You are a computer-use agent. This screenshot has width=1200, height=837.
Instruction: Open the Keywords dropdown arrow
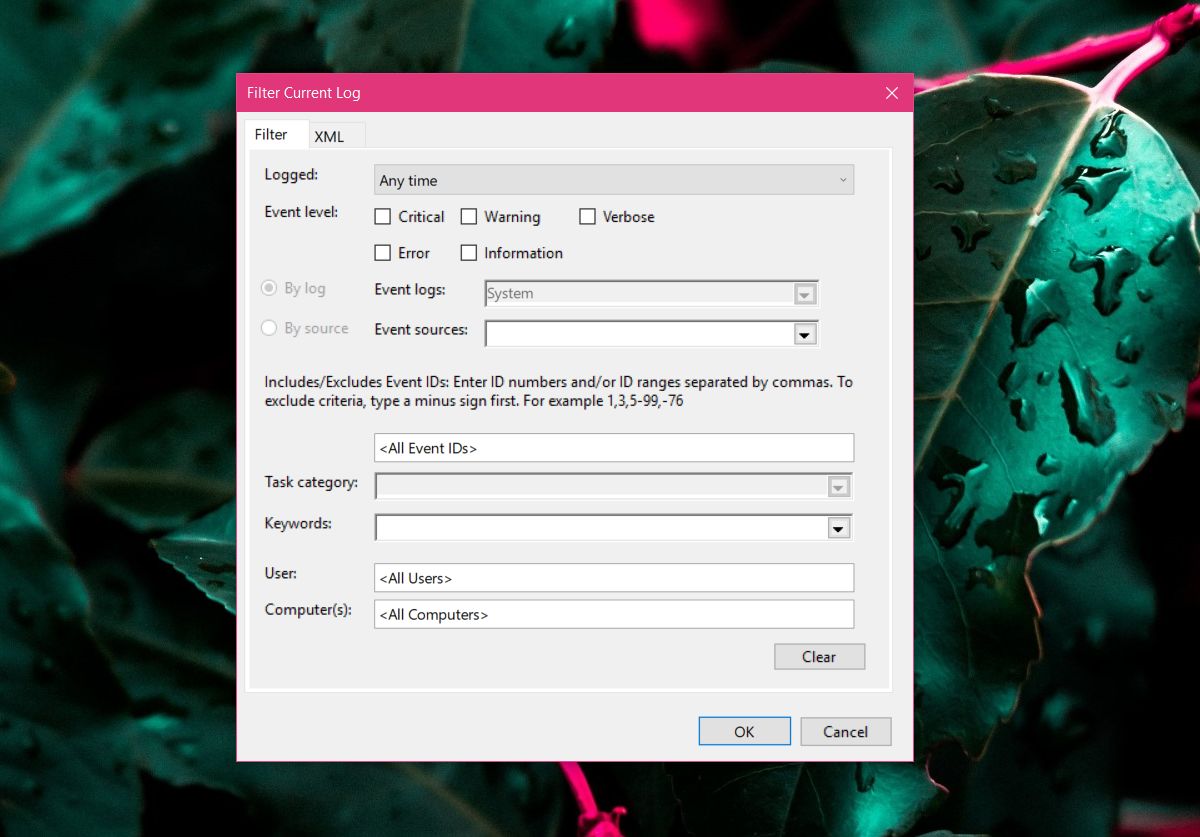pos(839,528)
